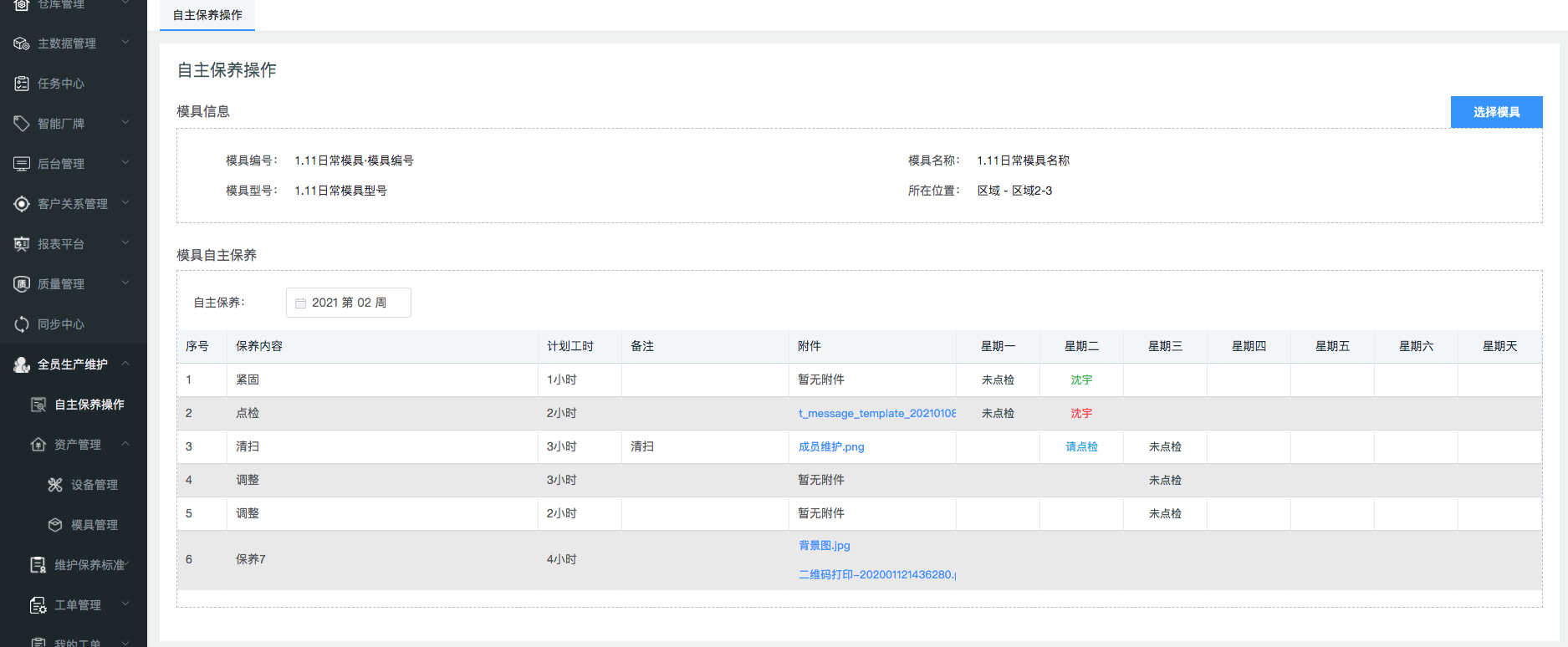Click the 设备管理 tools icon
Viewport: 1568px width, 647px height.
point(55,485)
